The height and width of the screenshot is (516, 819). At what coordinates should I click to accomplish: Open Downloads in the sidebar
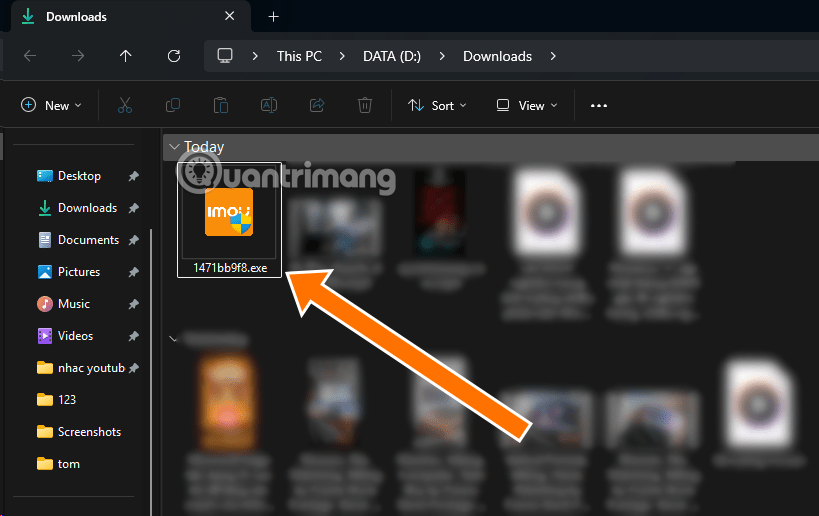[88, 208]
